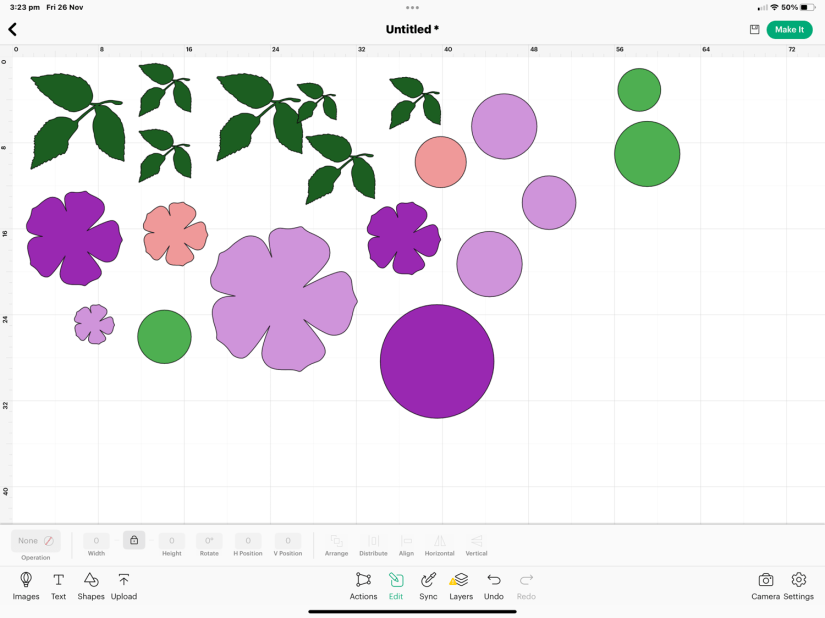Screen dimensions: 825x618
Task: Show the Layers panel
Action: point(460,585)
